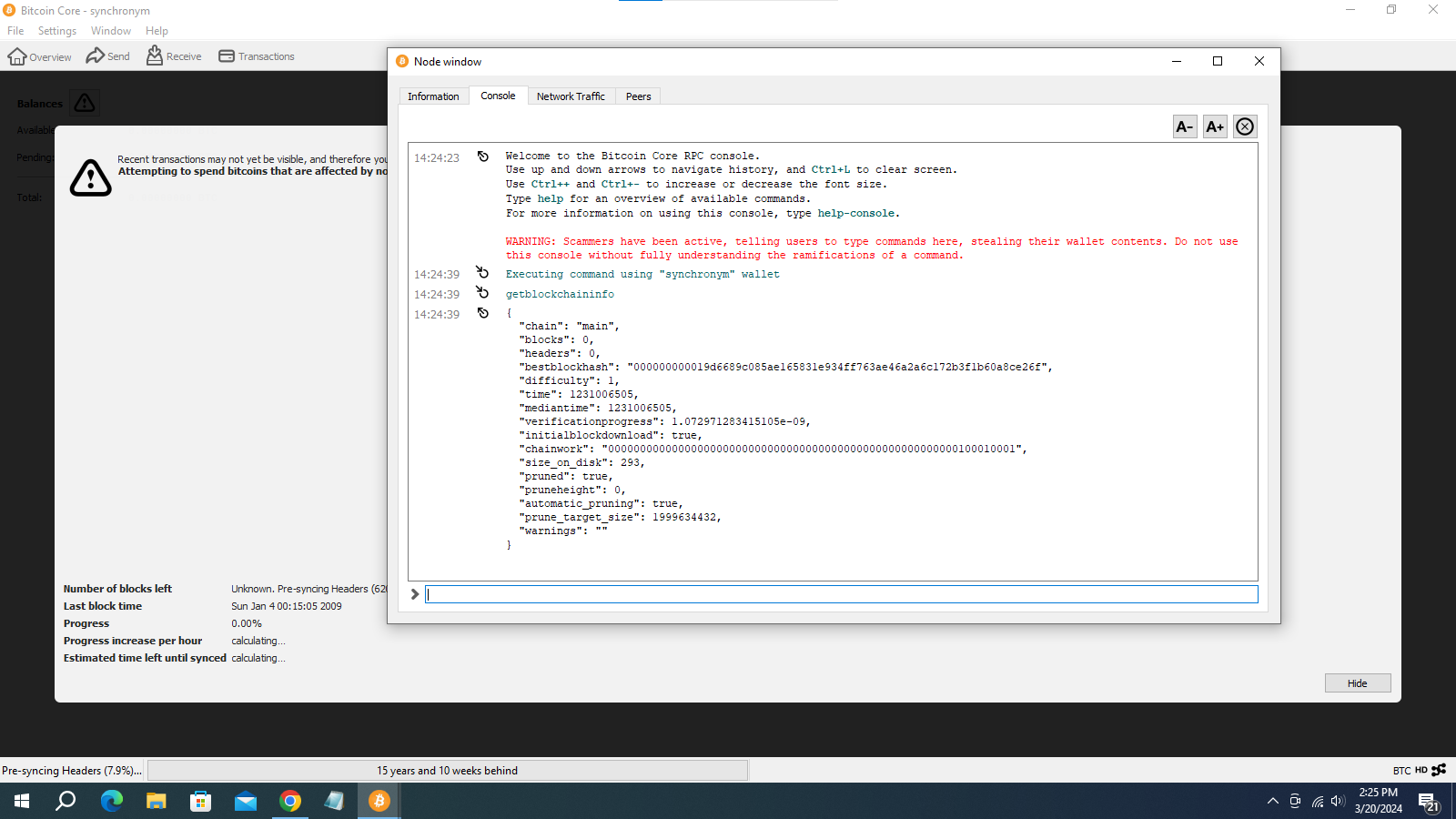Open the Transactions page
The image size is (1456, 819).
point(257,56)
